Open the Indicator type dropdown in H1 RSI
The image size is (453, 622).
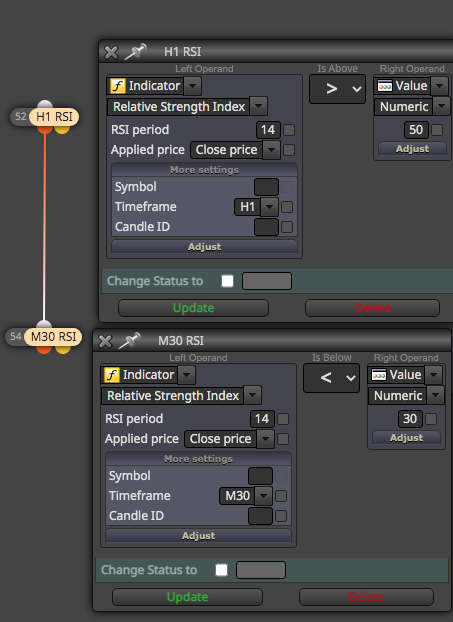click(x=192, y=86)
